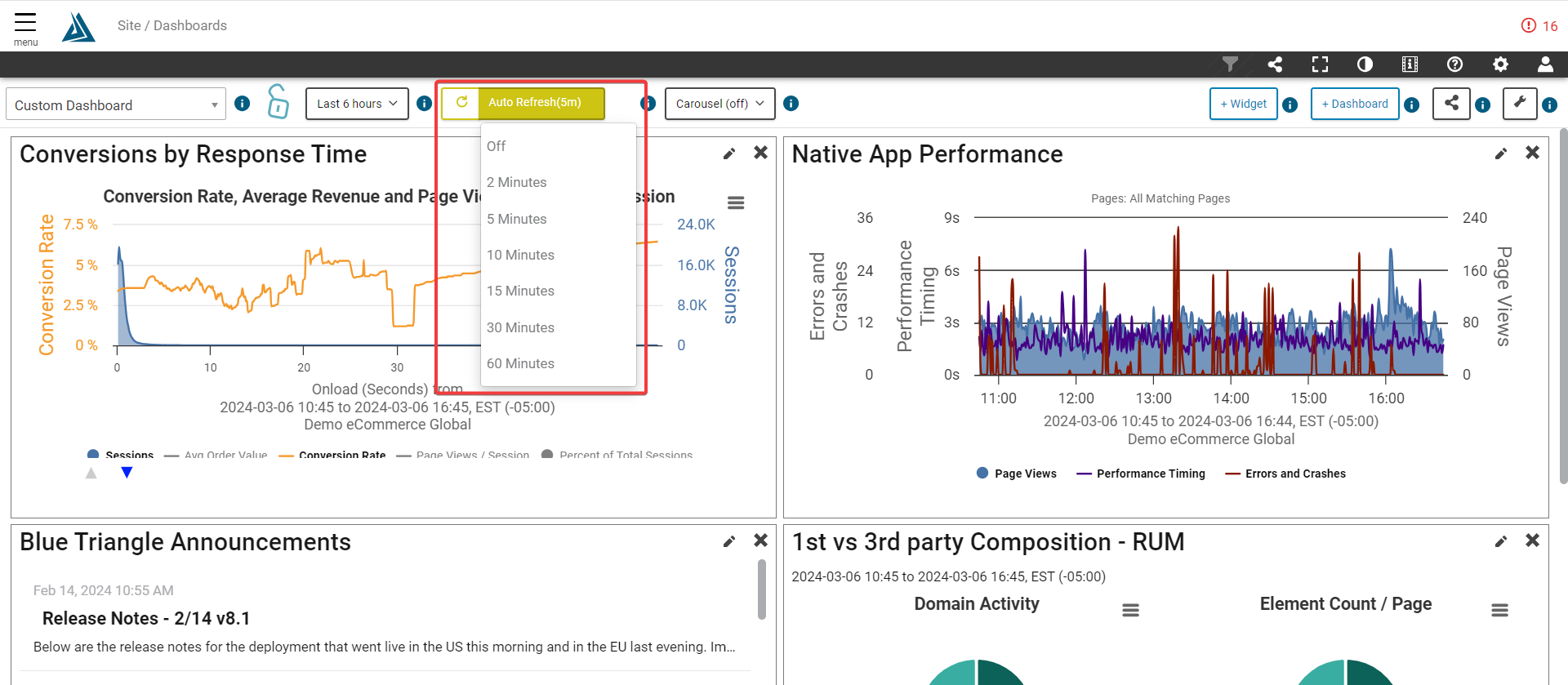Open the hamburger menu
The width and height of the screenshot is (1568, 685).
coord(25,29)
